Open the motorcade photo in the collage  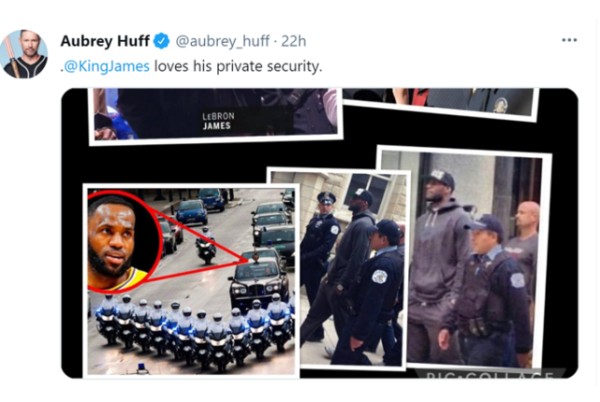pyautogui.click(x=191, y=280)
